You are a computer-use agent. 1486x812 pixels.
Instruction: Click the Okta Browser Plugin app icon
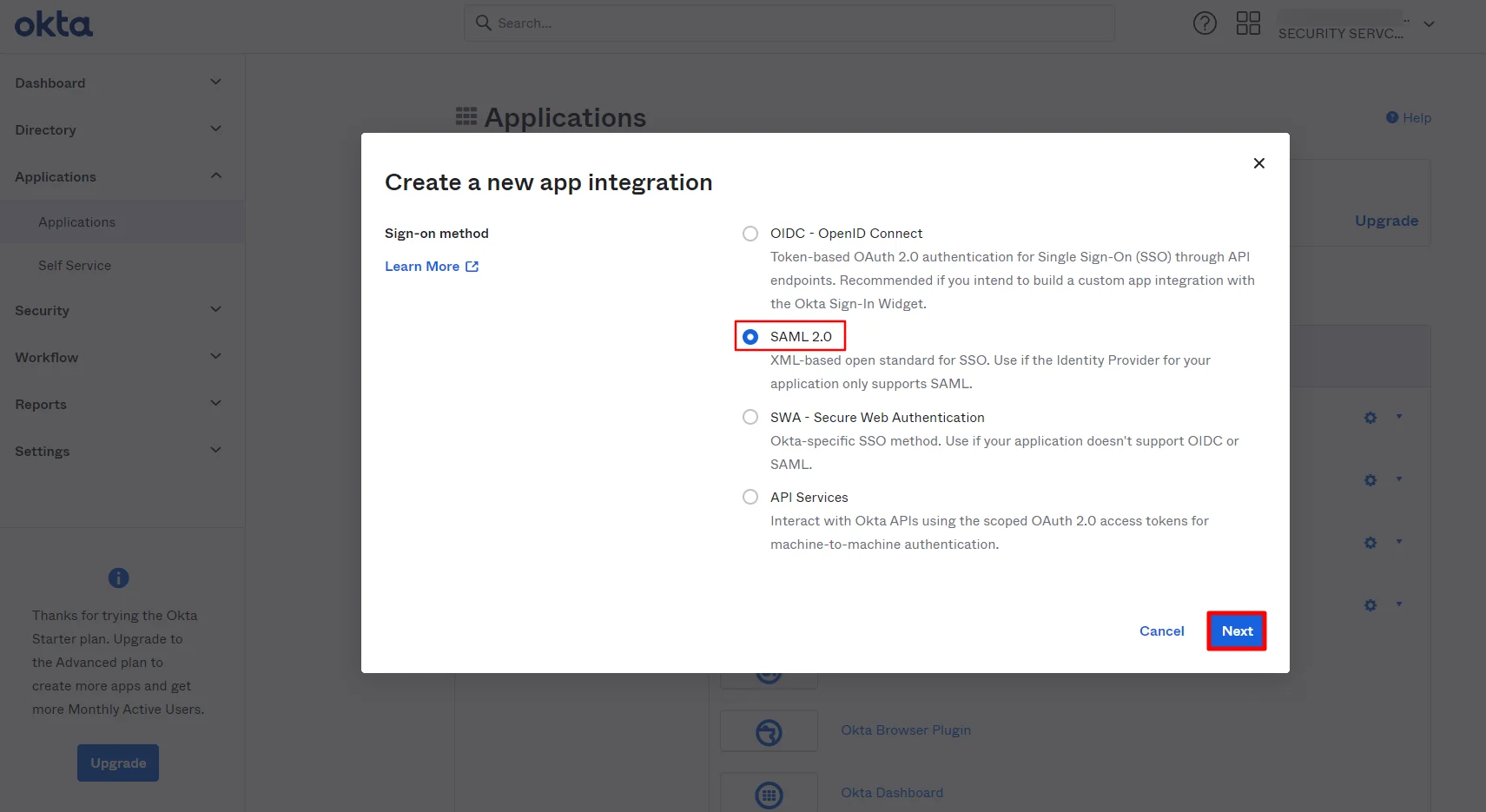(769, 730)
